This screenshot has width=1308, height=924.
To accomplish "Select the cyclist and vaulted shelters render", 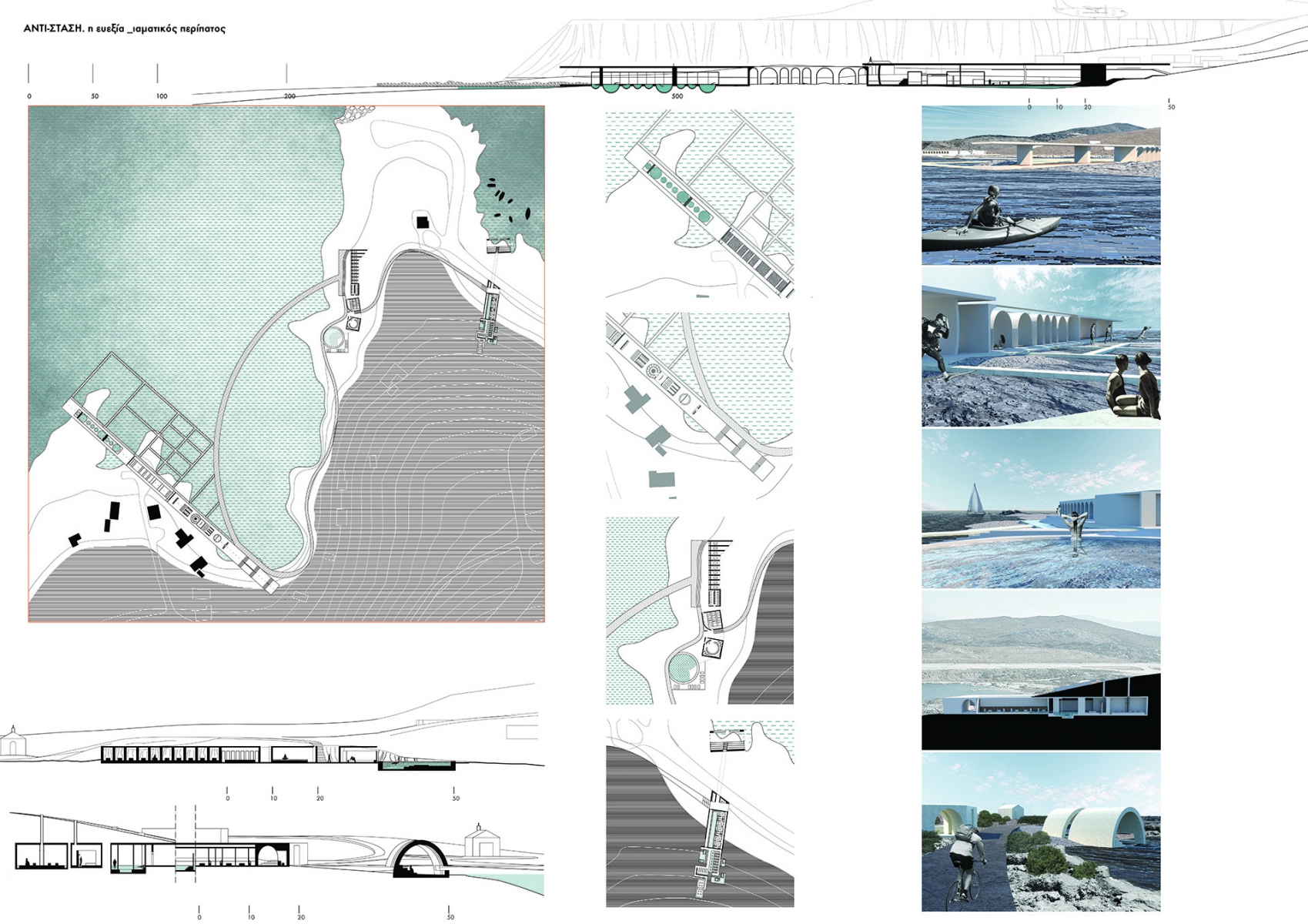I will [x=1041, y=832].
